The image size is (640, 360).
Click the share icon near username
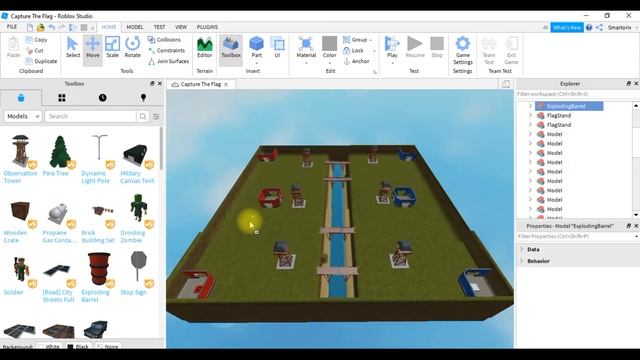point(599,27)
